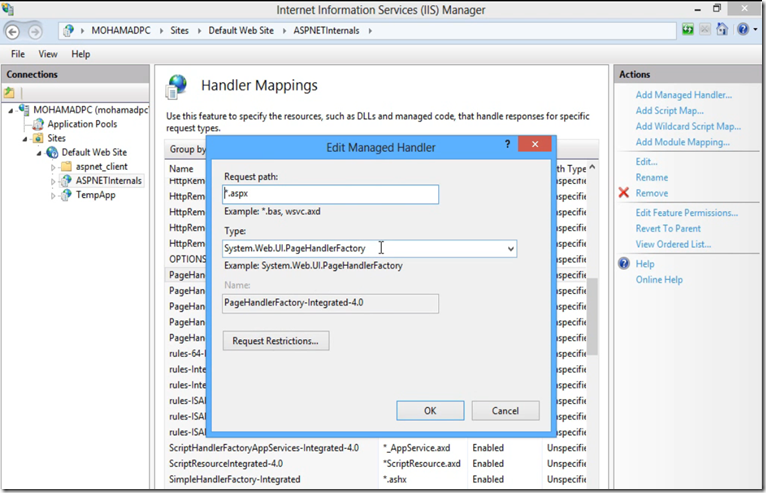Click the Default Web Site globe icon
The image size is (766, 493).
(x=52, y=152)
